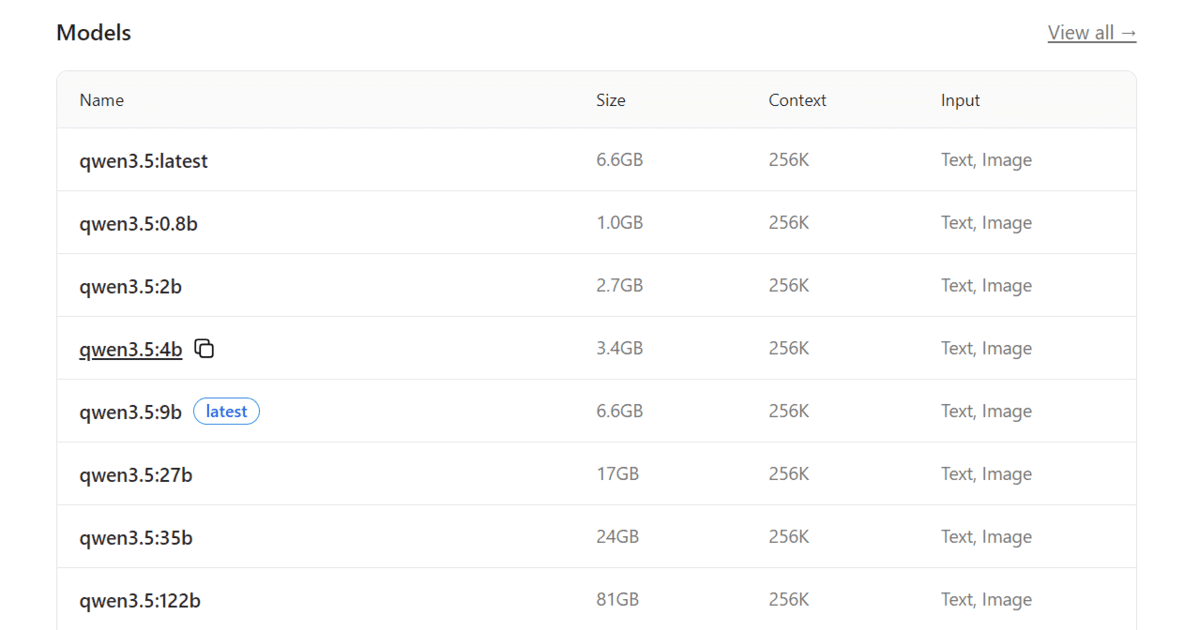This screenshot has height=630, width=1200.
Task: Click the copy icon next to qwen3.5:4b
Action: (204, 349)
